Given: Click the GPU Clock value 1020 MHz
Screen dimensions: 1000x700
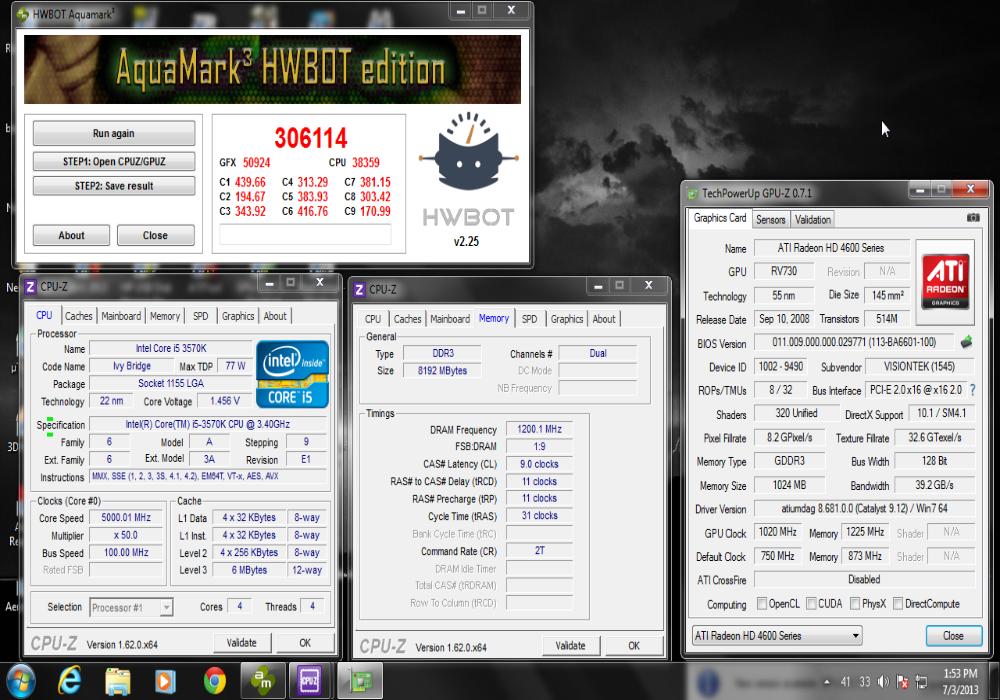Looking at the screenshot, I should coord(777,532).
